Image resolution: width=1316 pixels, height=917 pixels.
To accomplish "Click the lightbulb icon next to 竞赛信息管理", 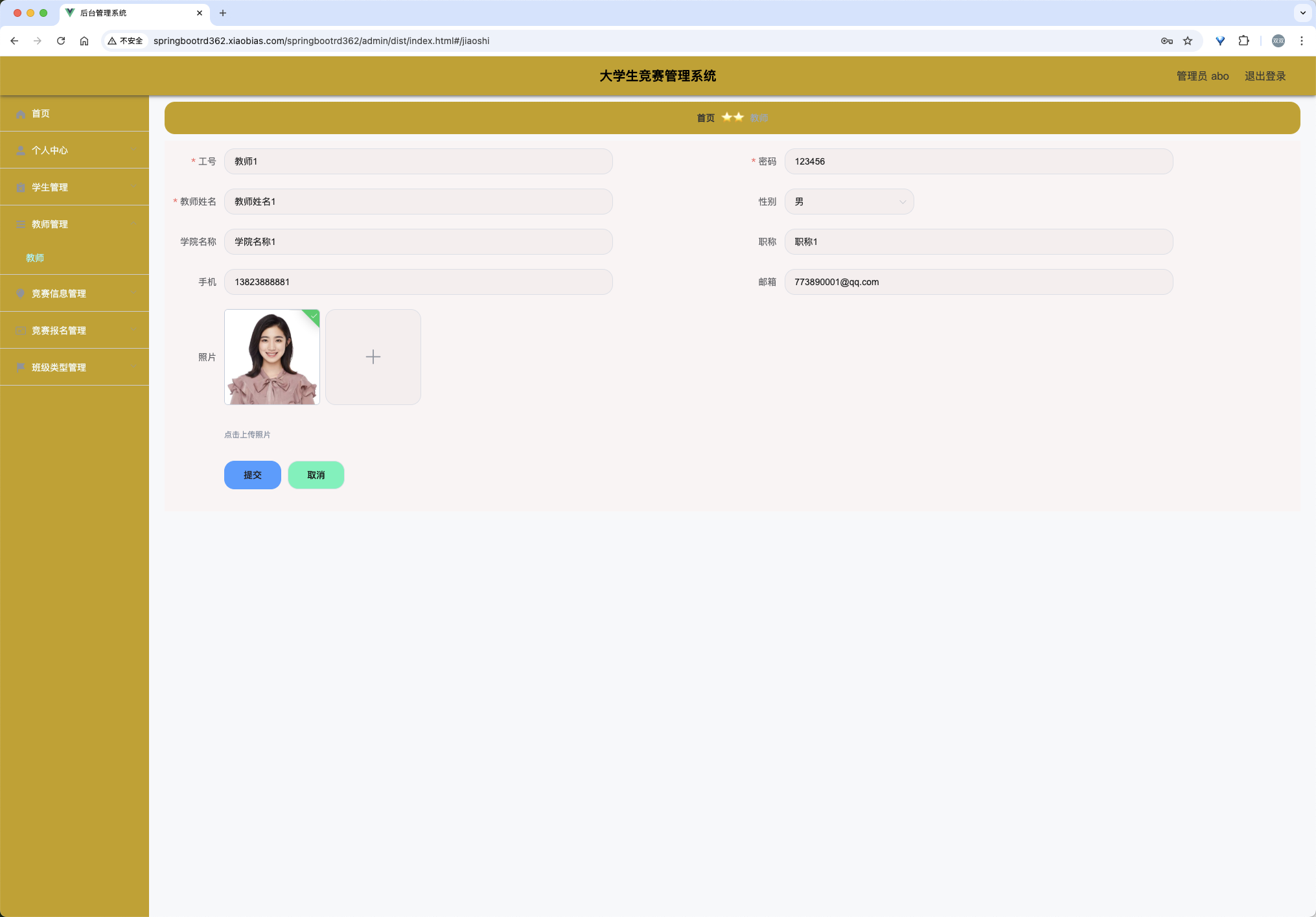I will (21, 294).
